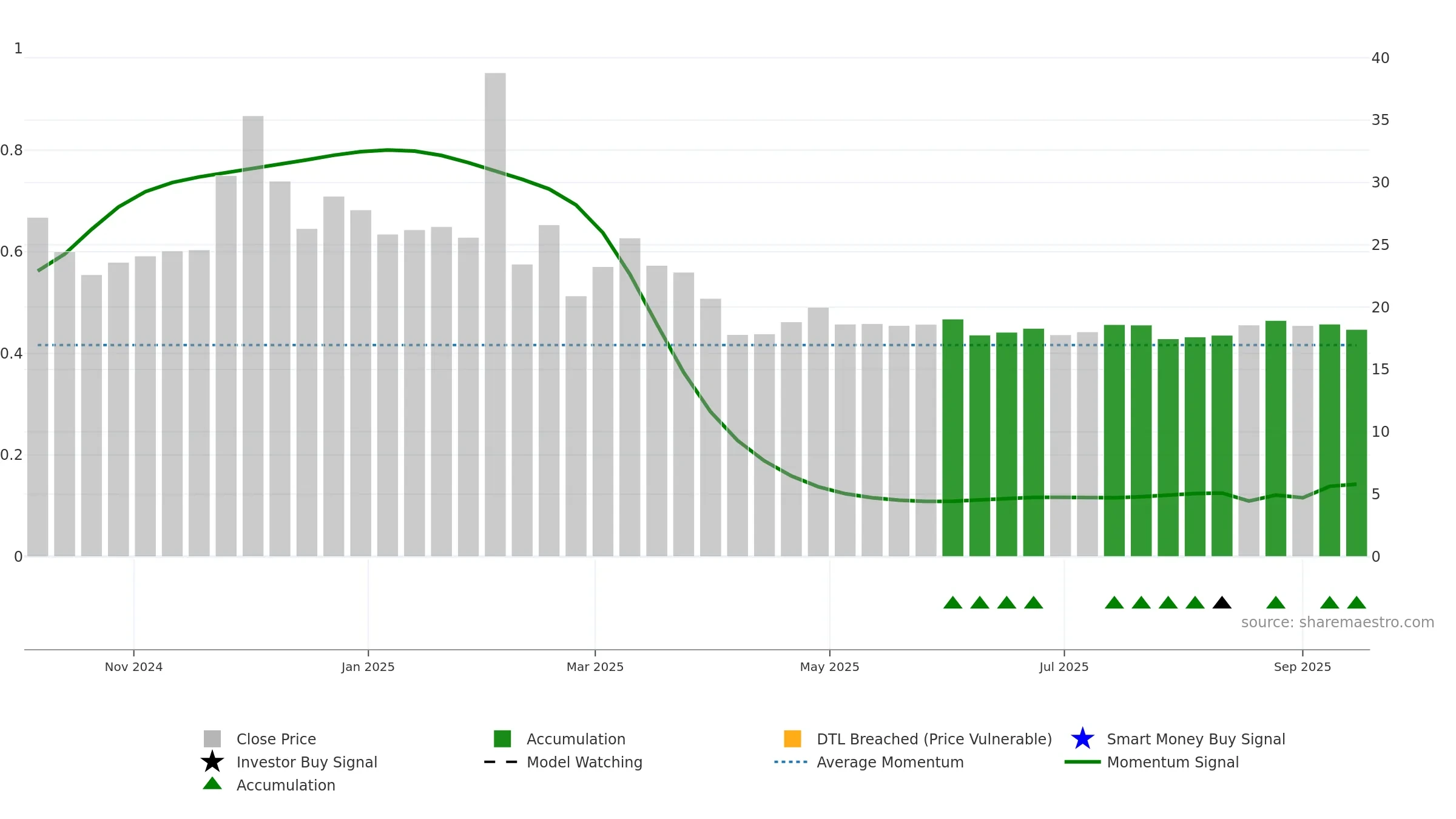Open the sharemaestro.com source link
The height and width of the screenshot is (819, 1456).
(x=1337, y=622)
